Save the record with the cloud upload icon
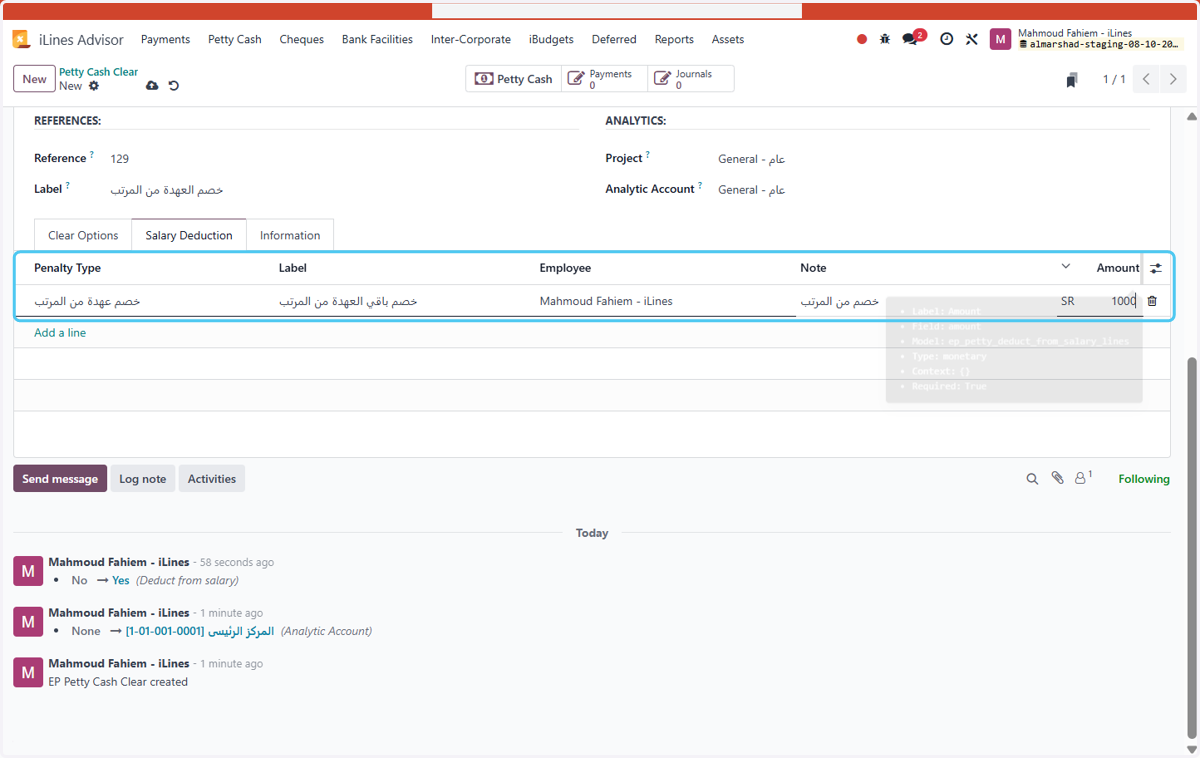Image resolution: width=1200 pixels, height=758 pixels. 152,86
